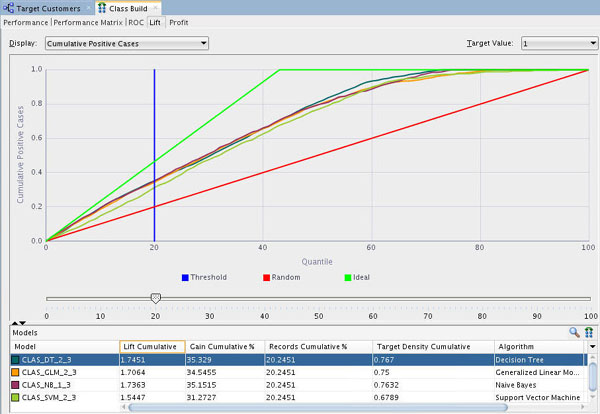Click the Ideal legend entry
Screen dimensions: 600x414
357,277
